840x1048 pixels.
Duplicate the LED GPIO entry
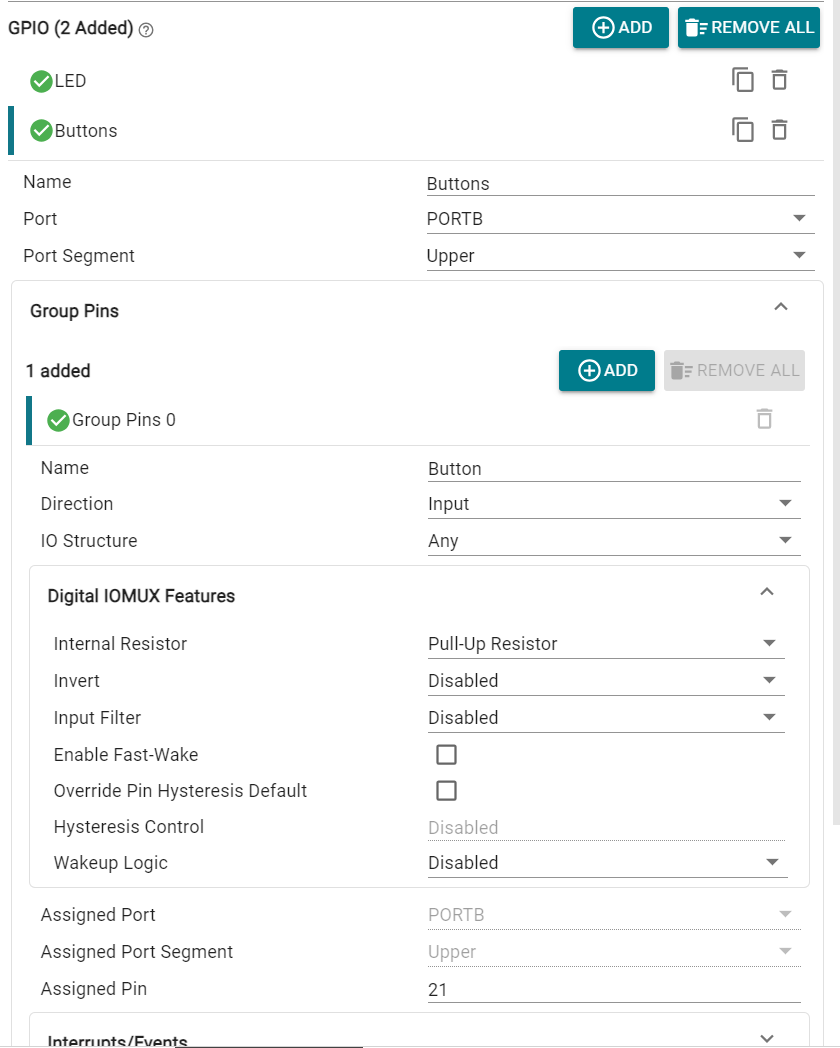click(x=742, y=80)
